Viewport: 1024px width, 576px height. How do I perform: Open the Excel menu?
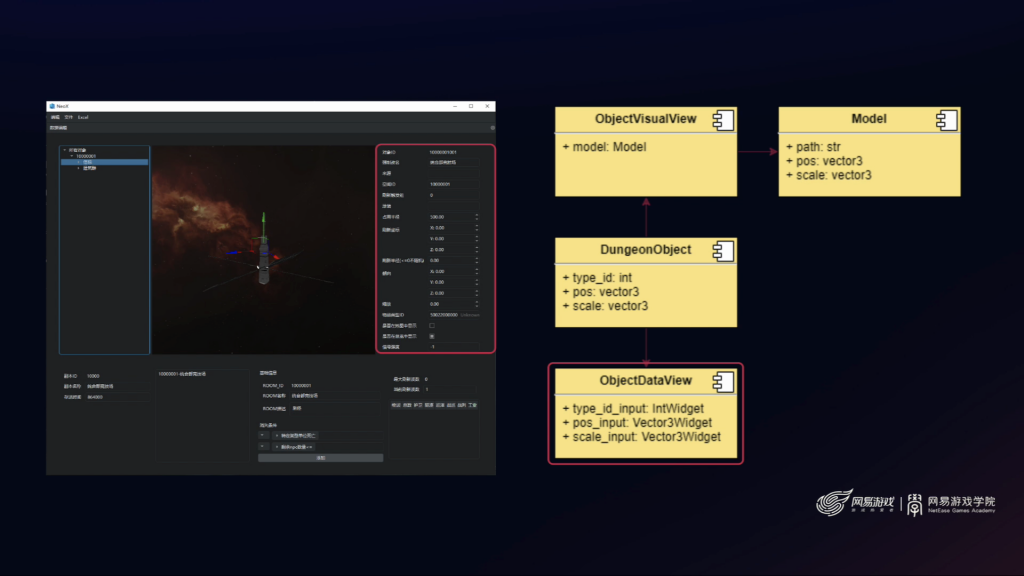tap(83, 118)
